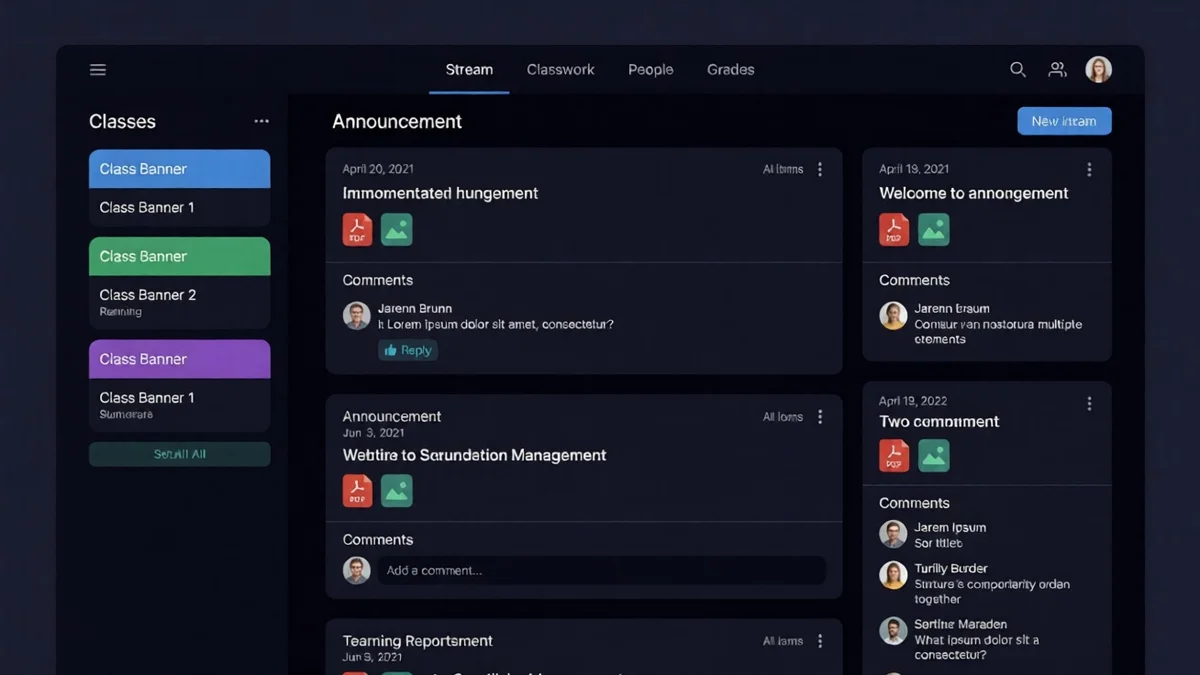Open the people/contacts icon in top bar
This screenshot has width=1200, height=675.
[x=1057, y=70]
